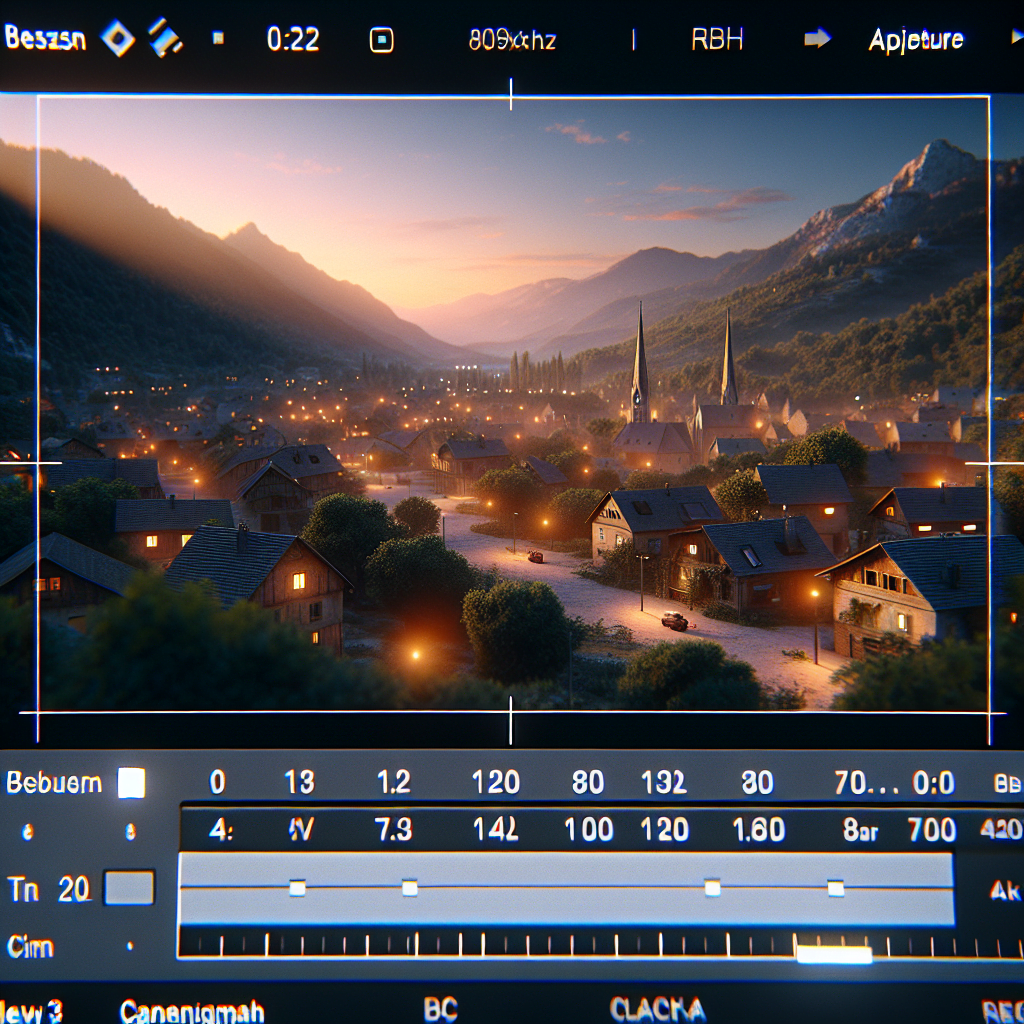Image resolution: width=1024 pixels, height=1024 pixels.
Task: Expand the 809xxhz setting
Action: pyautogui.click(x=512, y=41)
